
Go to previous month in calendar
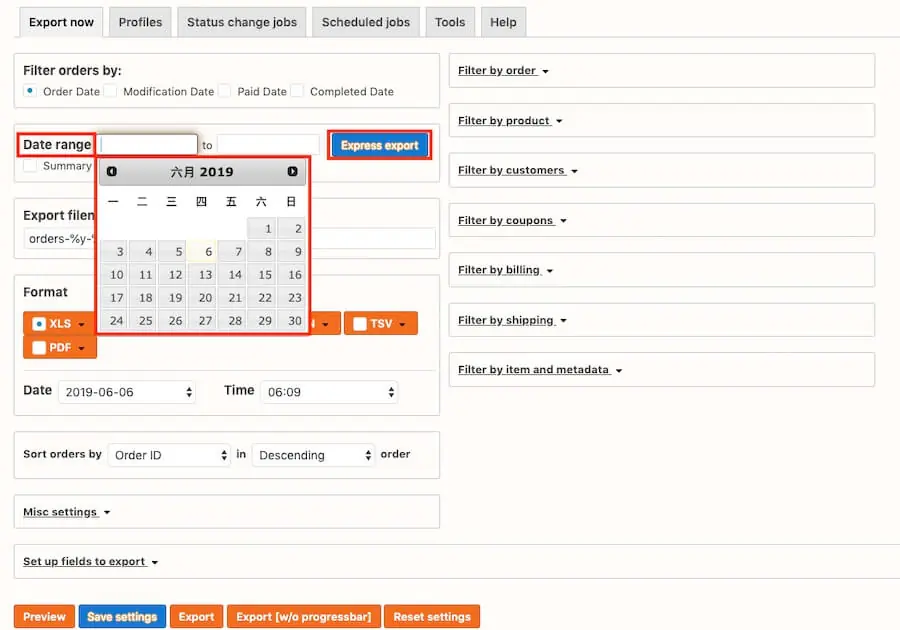click(112, 172)
